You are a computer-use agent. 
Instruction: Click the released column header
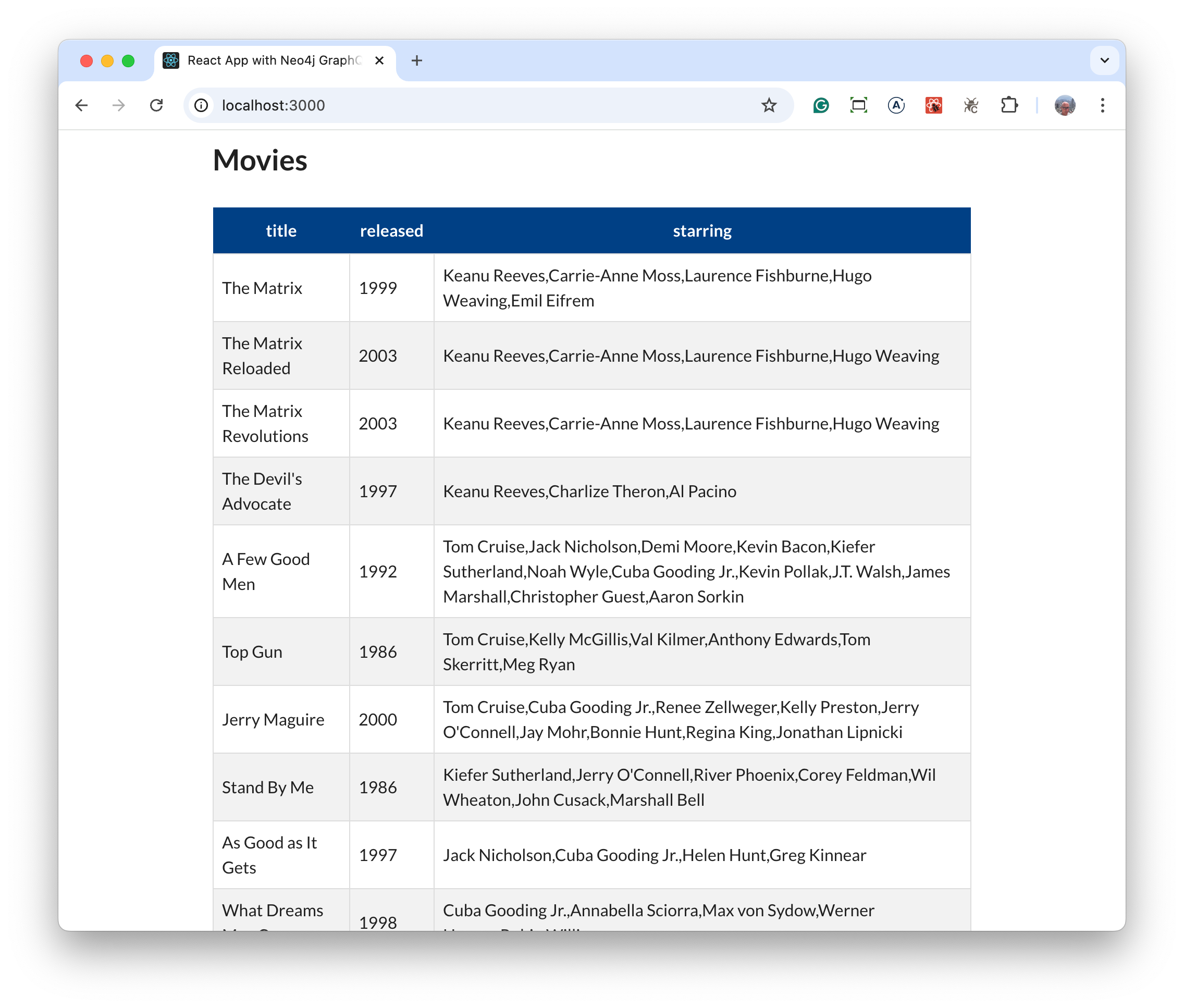click(x=391, y=230)
